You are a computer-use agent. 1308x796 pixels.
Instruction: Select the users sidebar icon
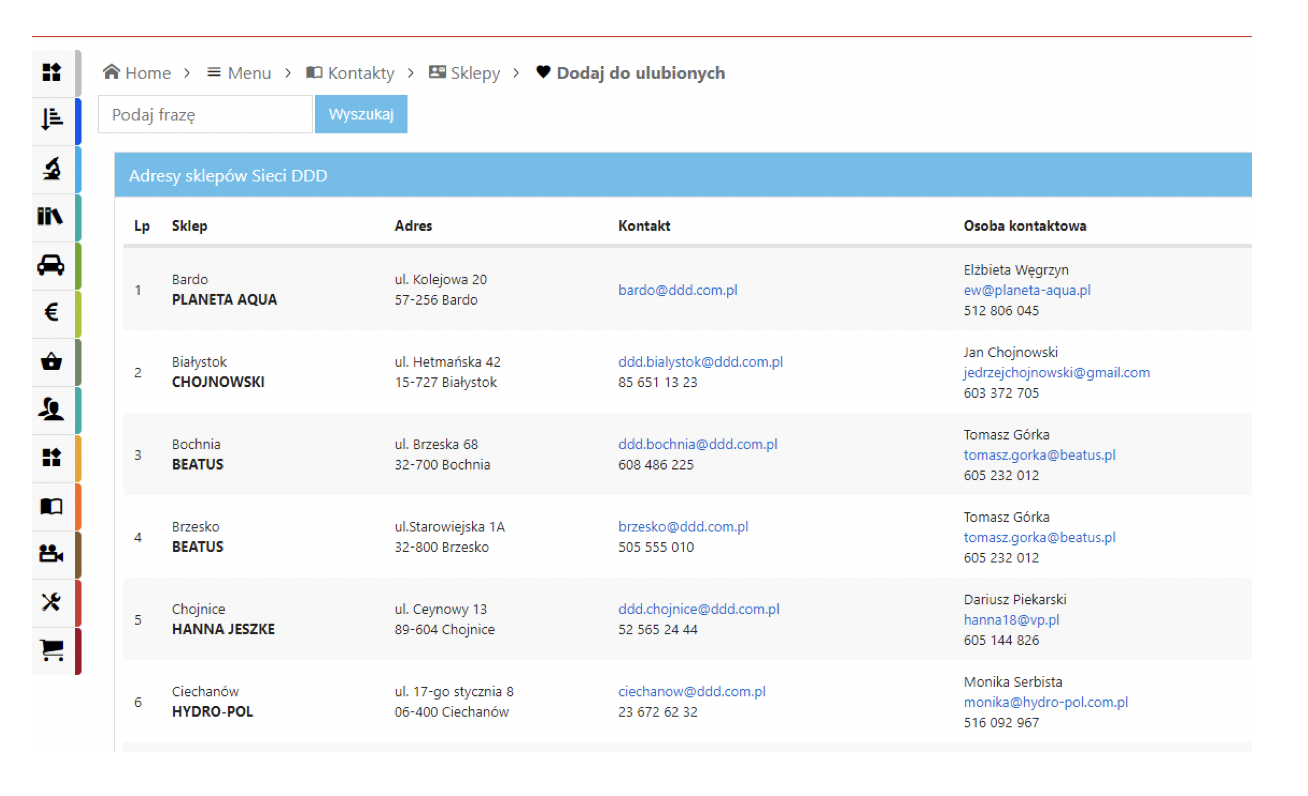coord(52,410)
